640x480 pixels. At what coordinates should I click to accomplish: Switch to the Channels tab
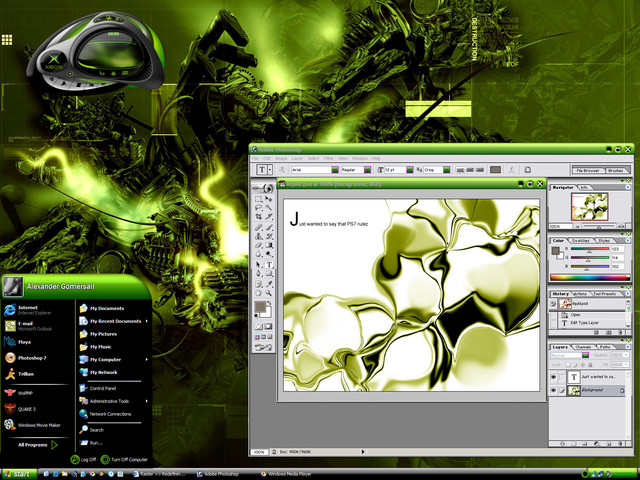pos(581,347)
